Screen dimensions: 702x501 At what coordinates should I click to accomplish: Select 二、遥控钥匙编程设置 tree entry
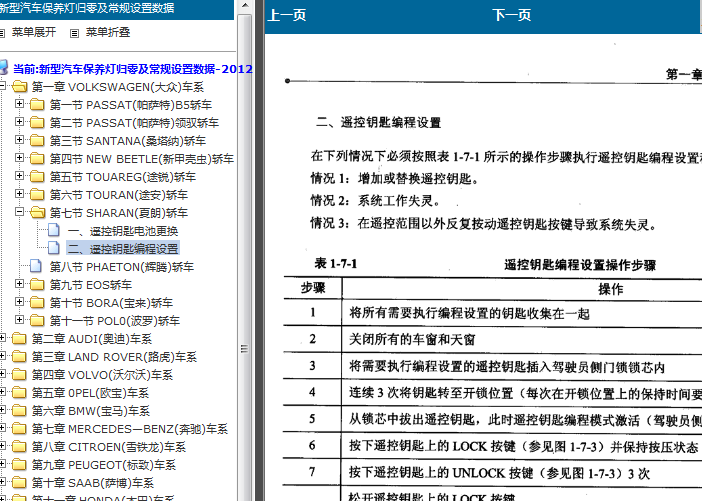[123, 249]
